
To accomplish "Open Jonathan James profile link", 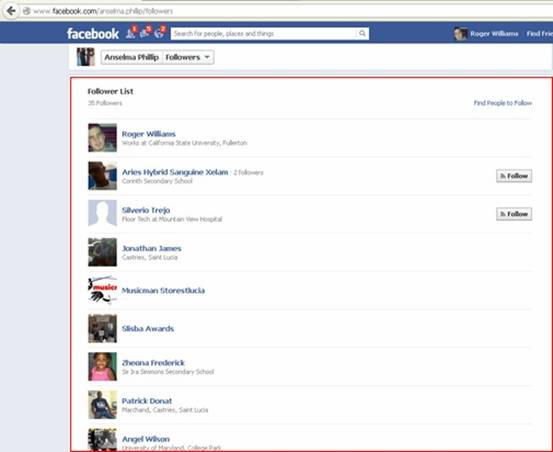I will coord(151,248).
